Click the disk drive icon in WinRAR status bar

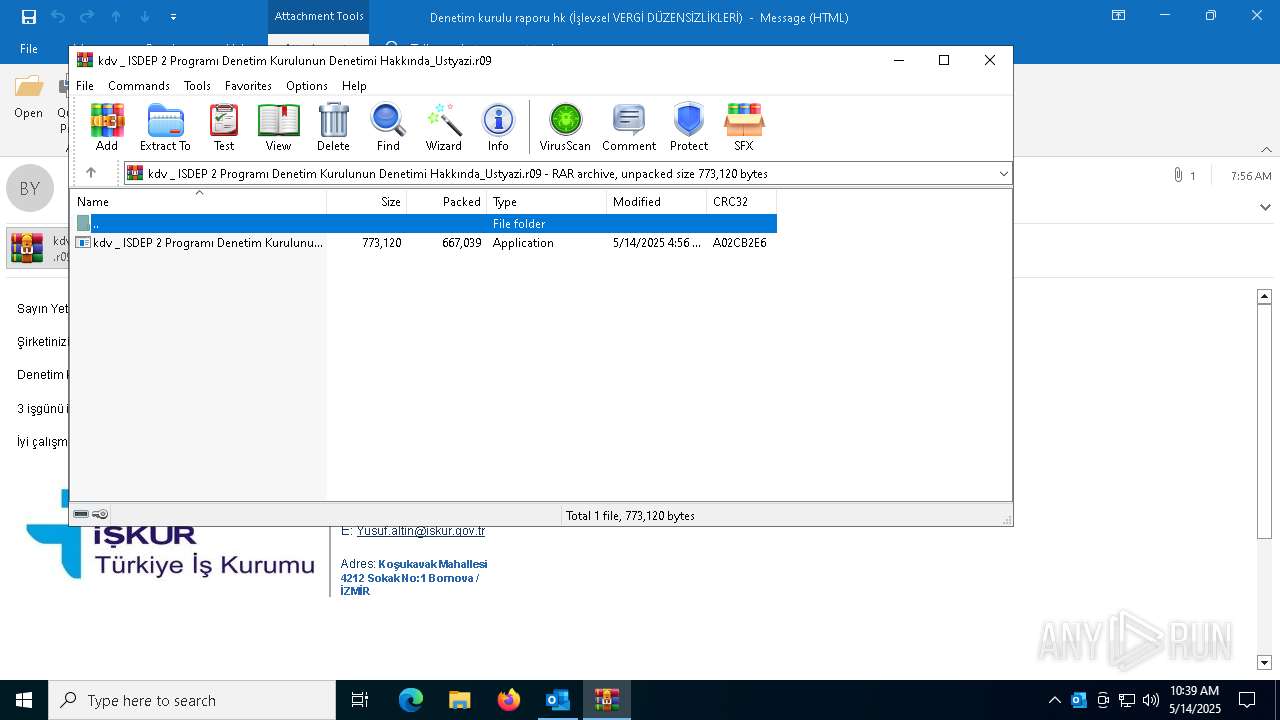[x=81, y=514]
